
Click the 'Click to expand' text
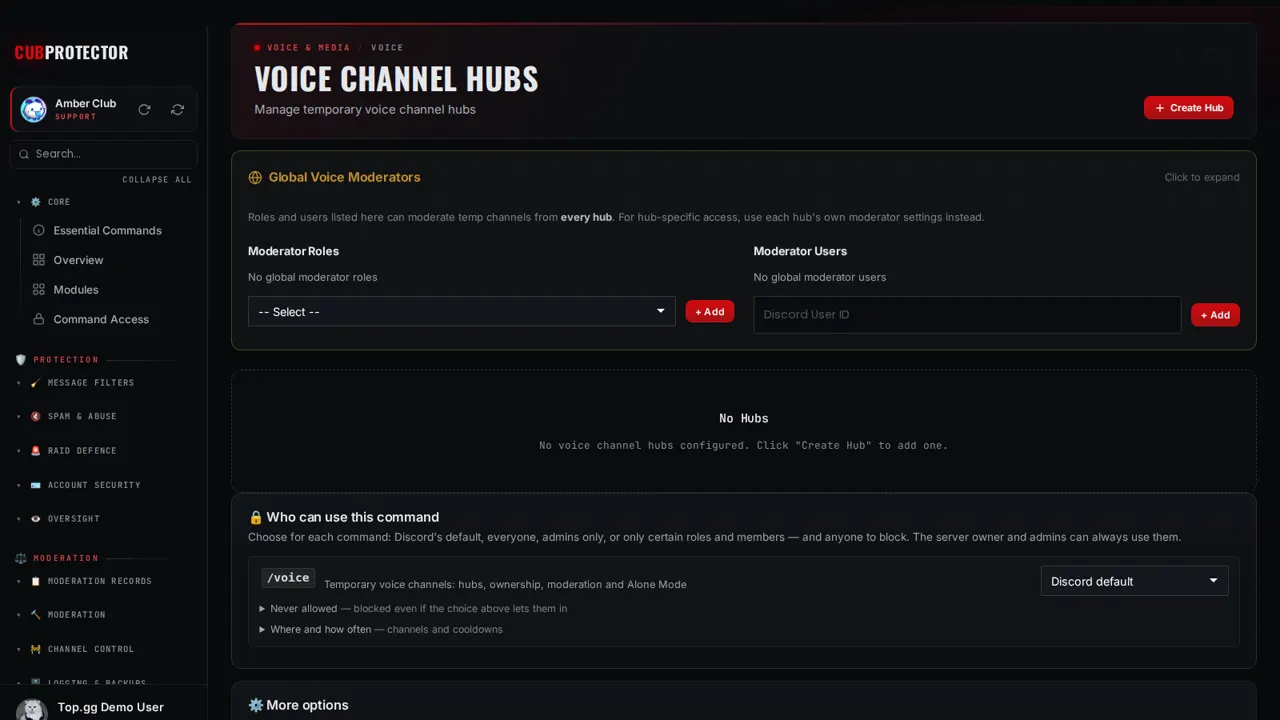point(1202,177)
